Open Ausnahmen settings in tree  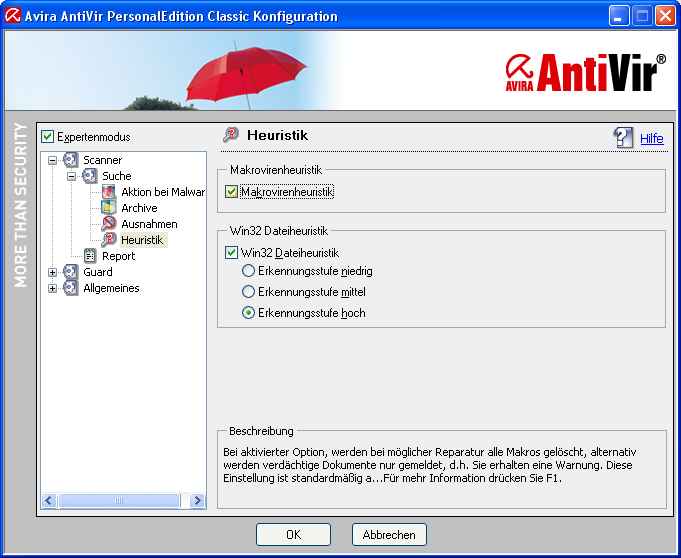pos(149,224)
